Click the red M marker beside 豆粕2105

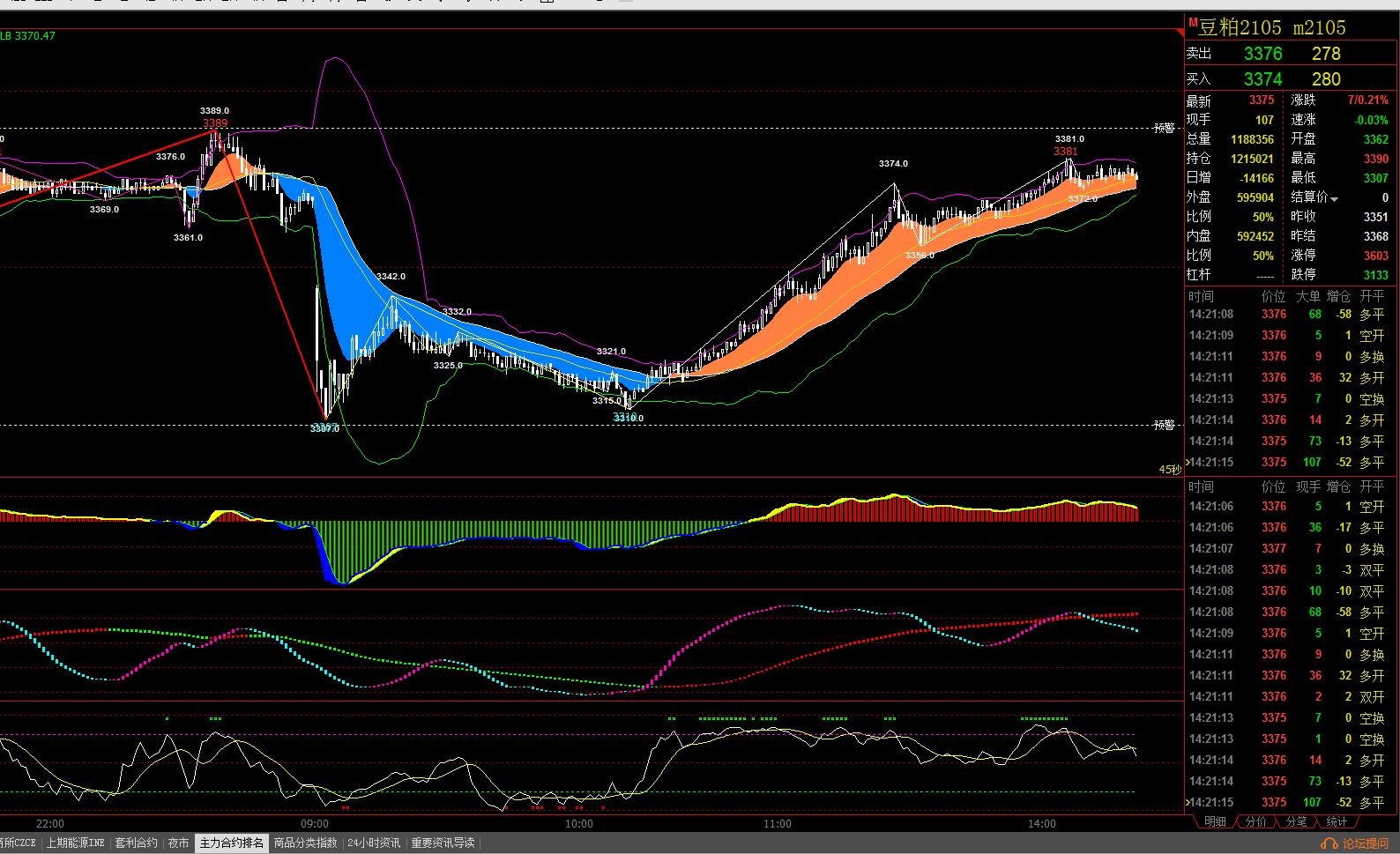click(x=1193, y=23)
